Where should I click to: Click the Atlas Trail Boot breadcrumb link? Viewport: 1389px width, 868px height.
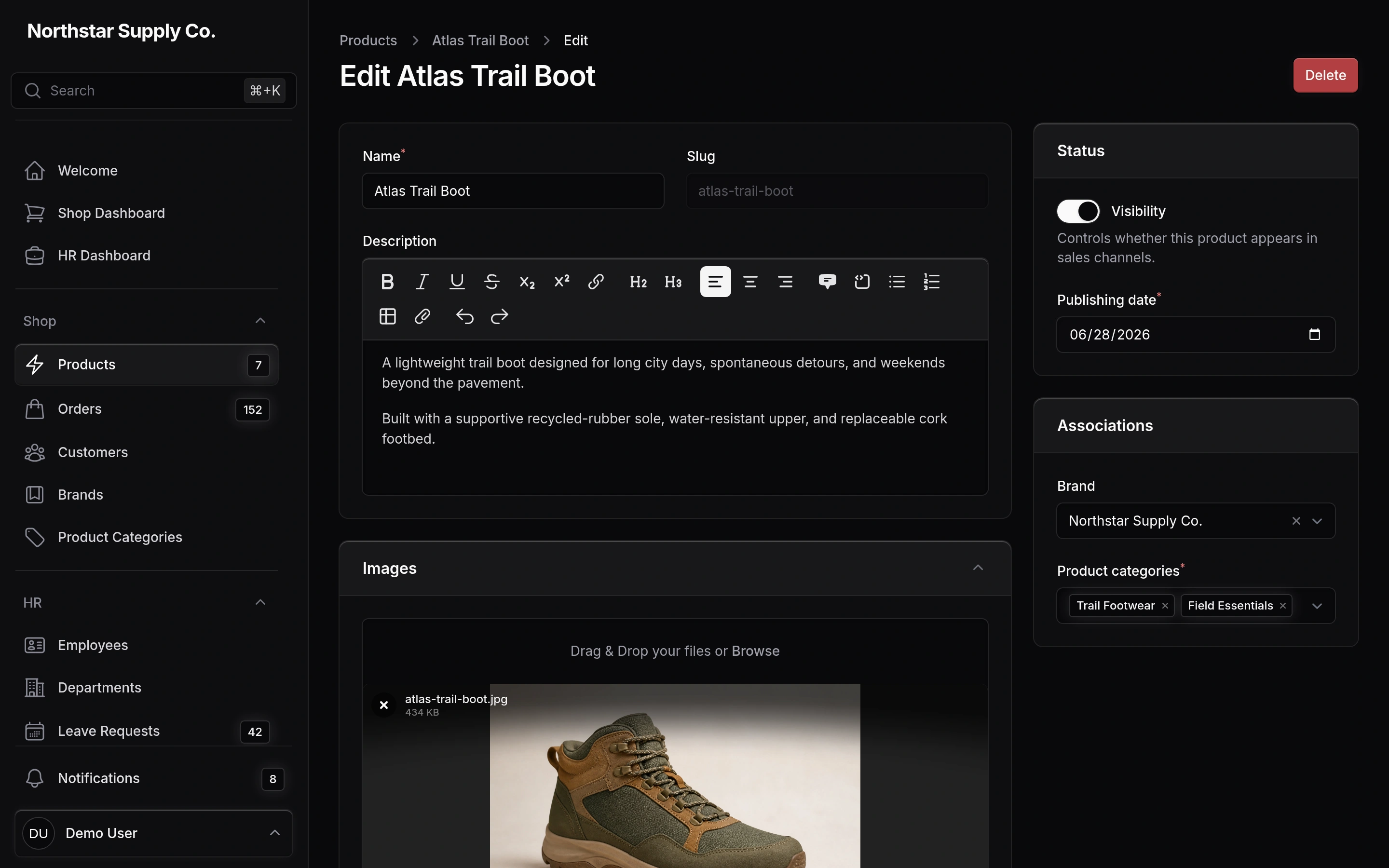pyautogui.click(x=480, y=40)
